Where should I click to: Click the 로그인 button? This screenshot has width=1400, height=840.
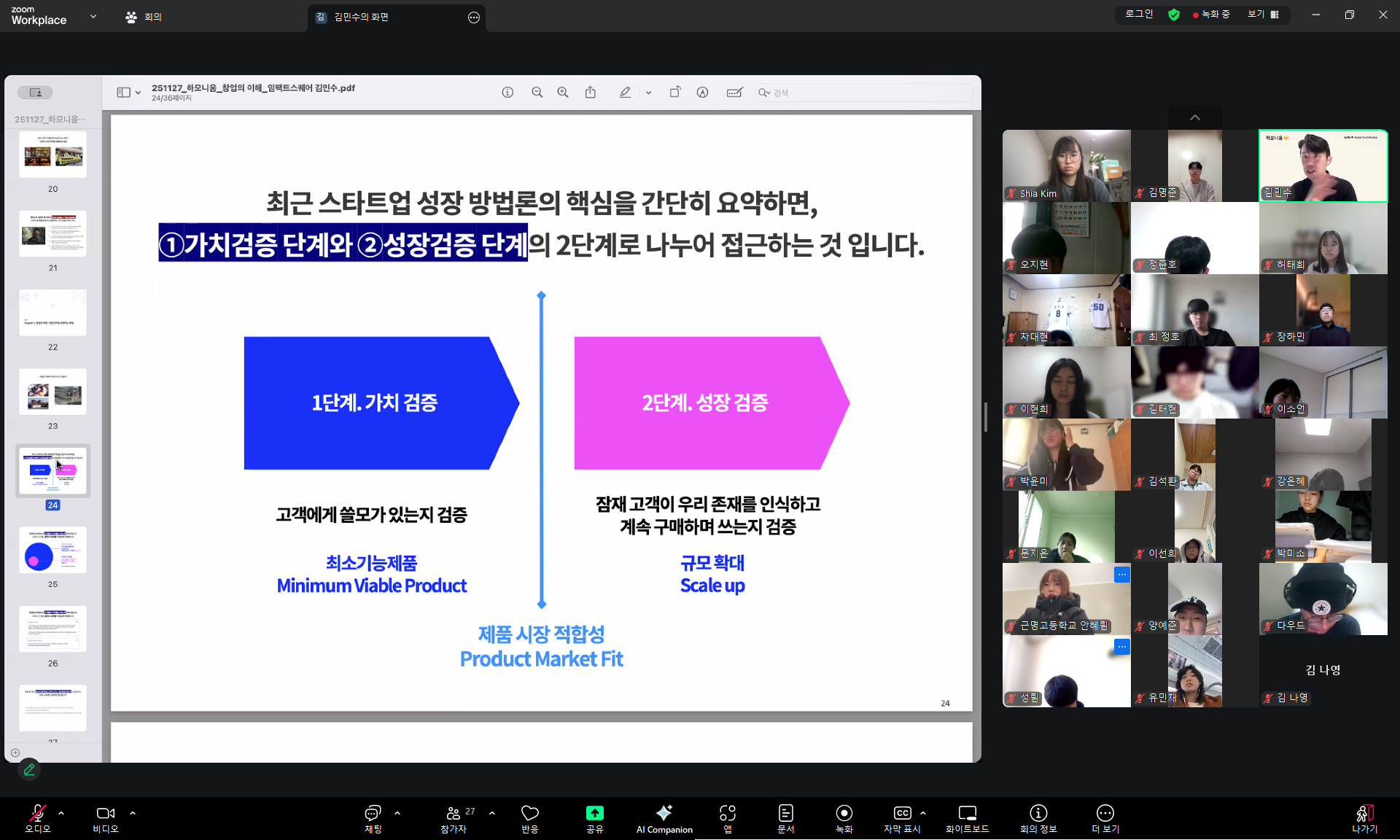[1139, 14]
